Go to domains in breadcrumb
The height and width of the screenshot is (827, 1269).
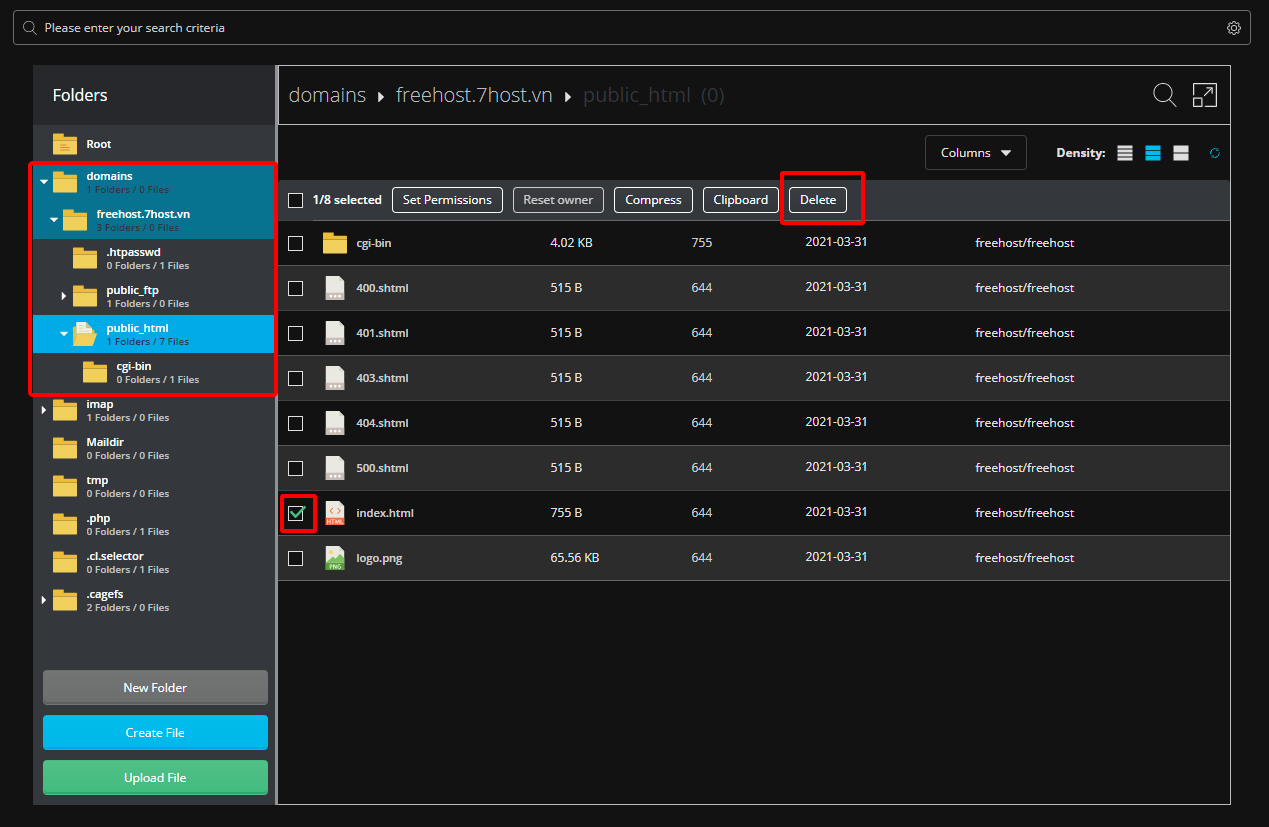[327, 95]
